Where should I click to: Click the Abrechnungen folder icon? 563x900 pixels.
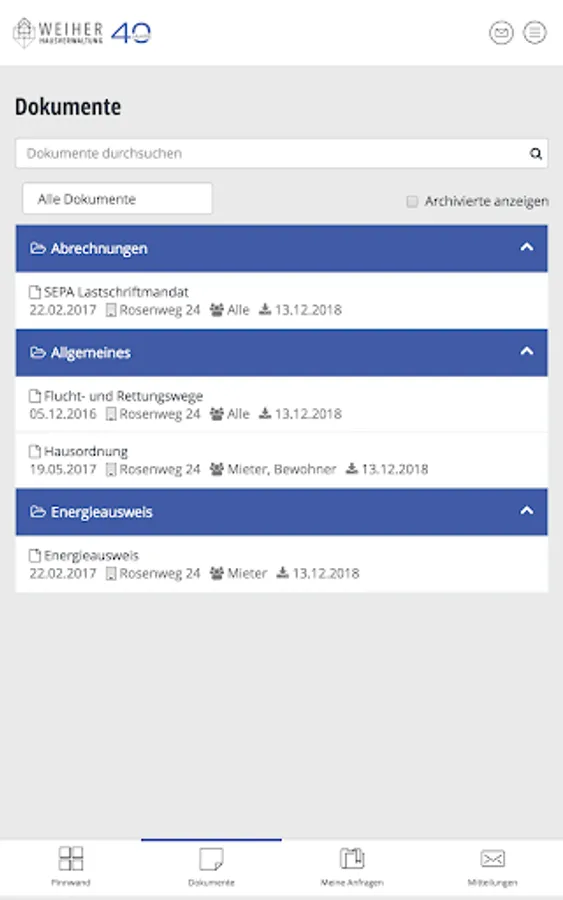click(38, 249)
